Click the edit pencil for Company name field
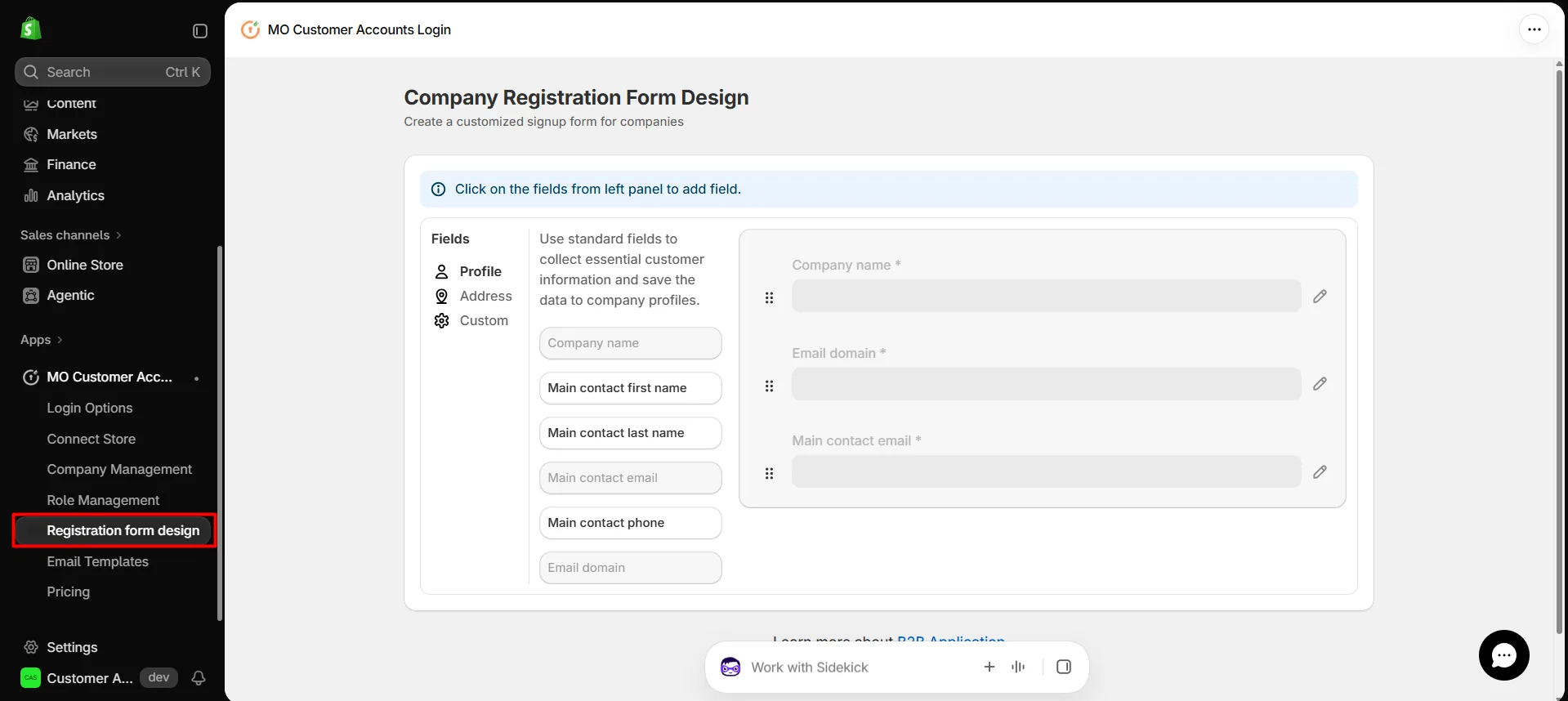Image resolution: width=1568 pixels, height=701 pixels. click(x=1320, y=296)
